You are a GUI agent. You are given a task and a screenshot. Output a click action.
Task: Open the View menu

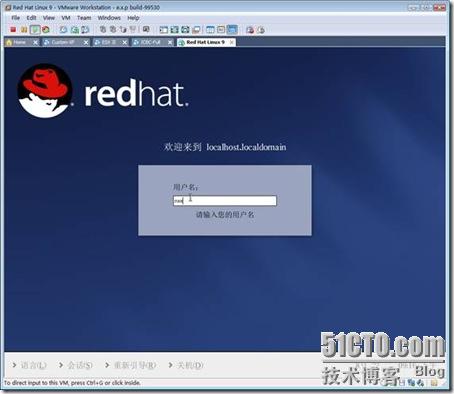49,18
